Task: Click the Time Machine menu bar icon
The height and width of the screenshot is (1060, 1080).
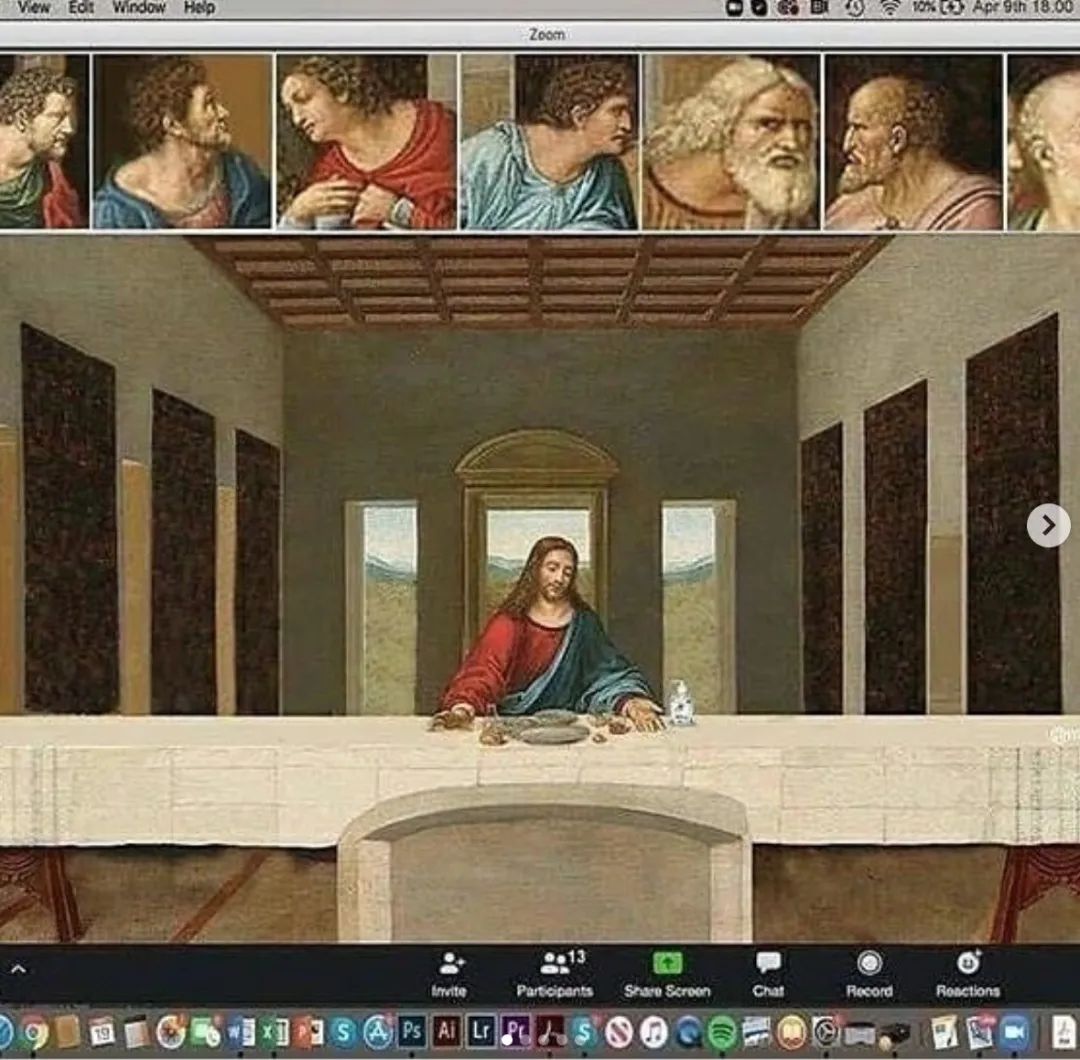Action: click(x=855, y=8)
